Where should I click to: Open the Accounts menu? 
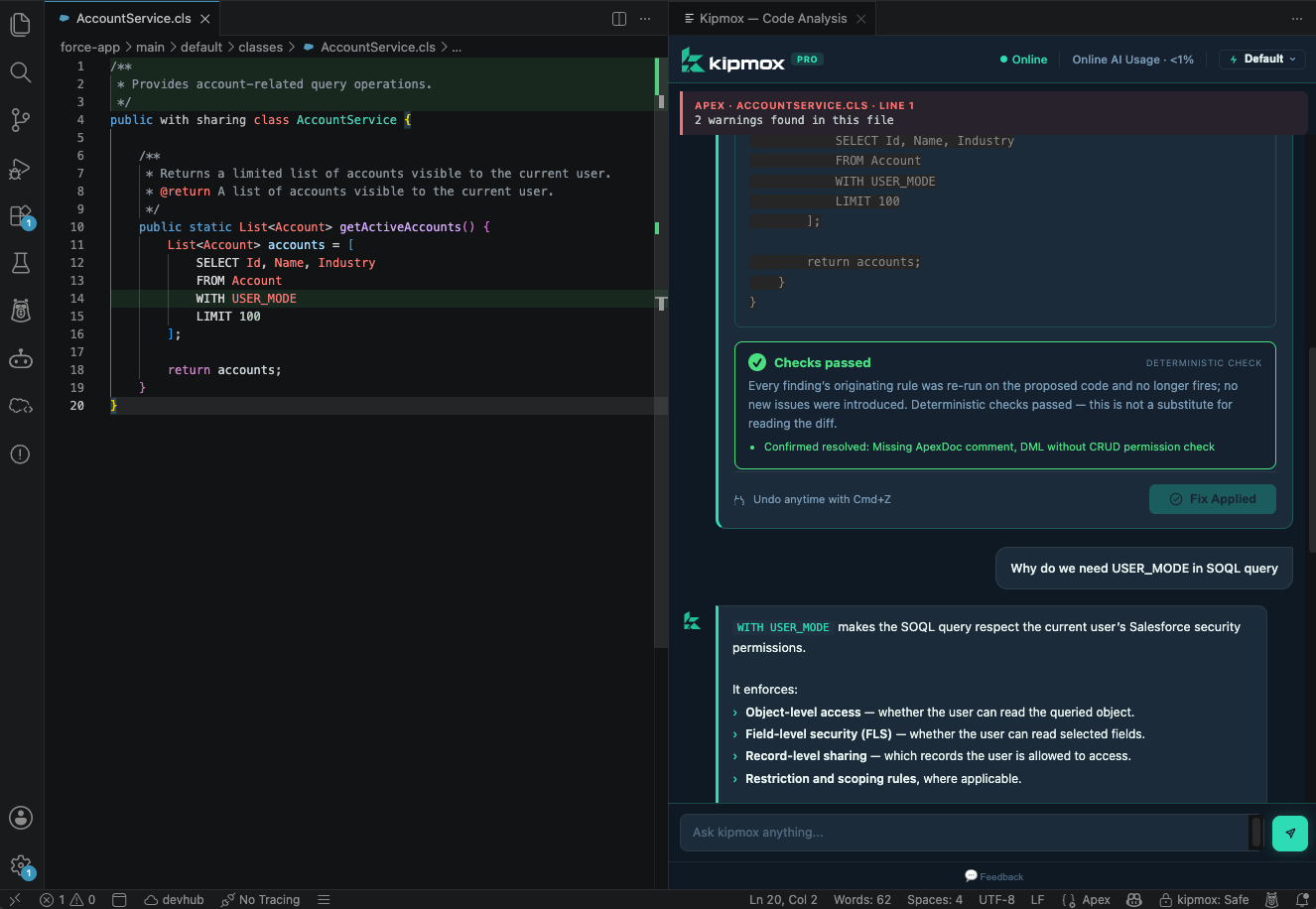(21, 818)
